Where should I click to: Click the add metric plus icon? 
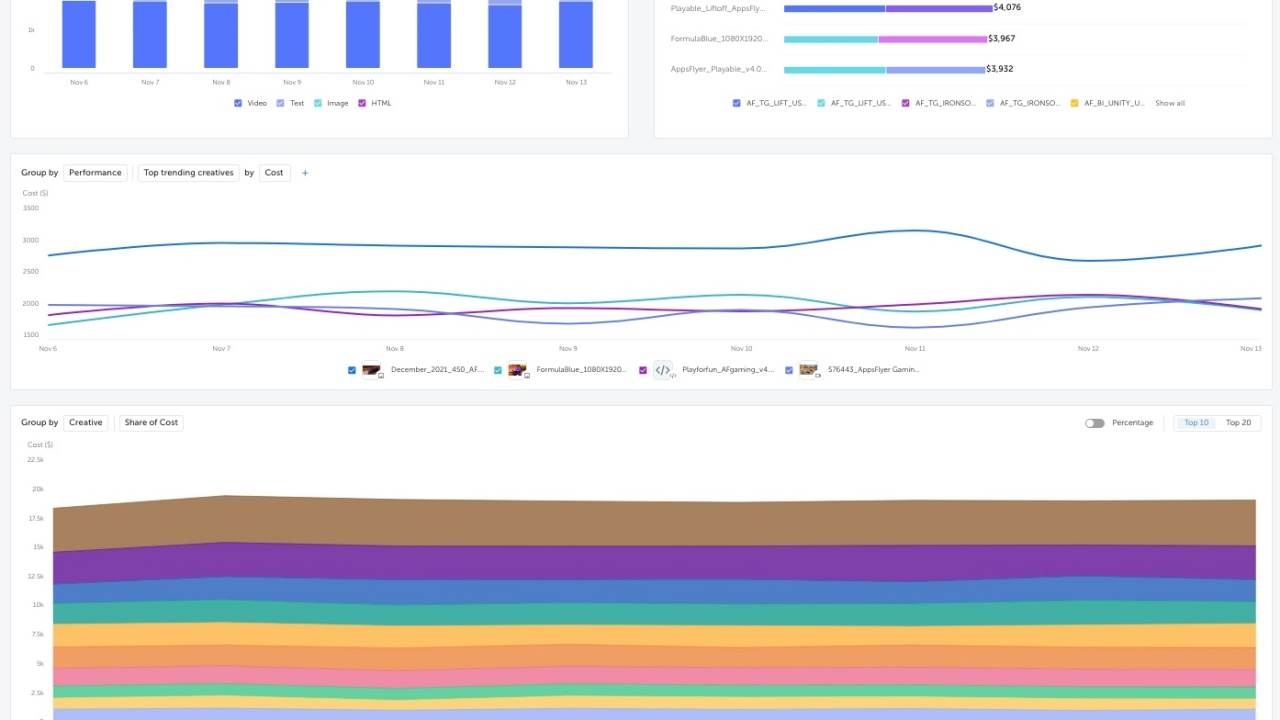(x=305, y=172)
